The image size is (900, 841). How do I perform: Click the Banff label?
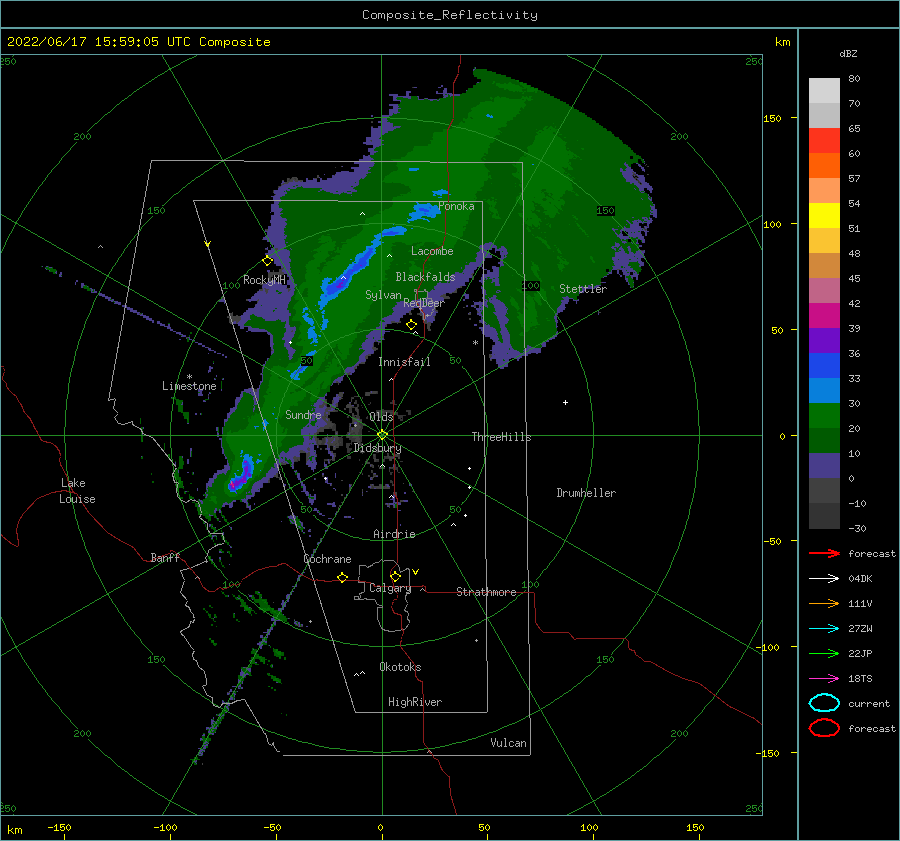click(x=165, y=557)
